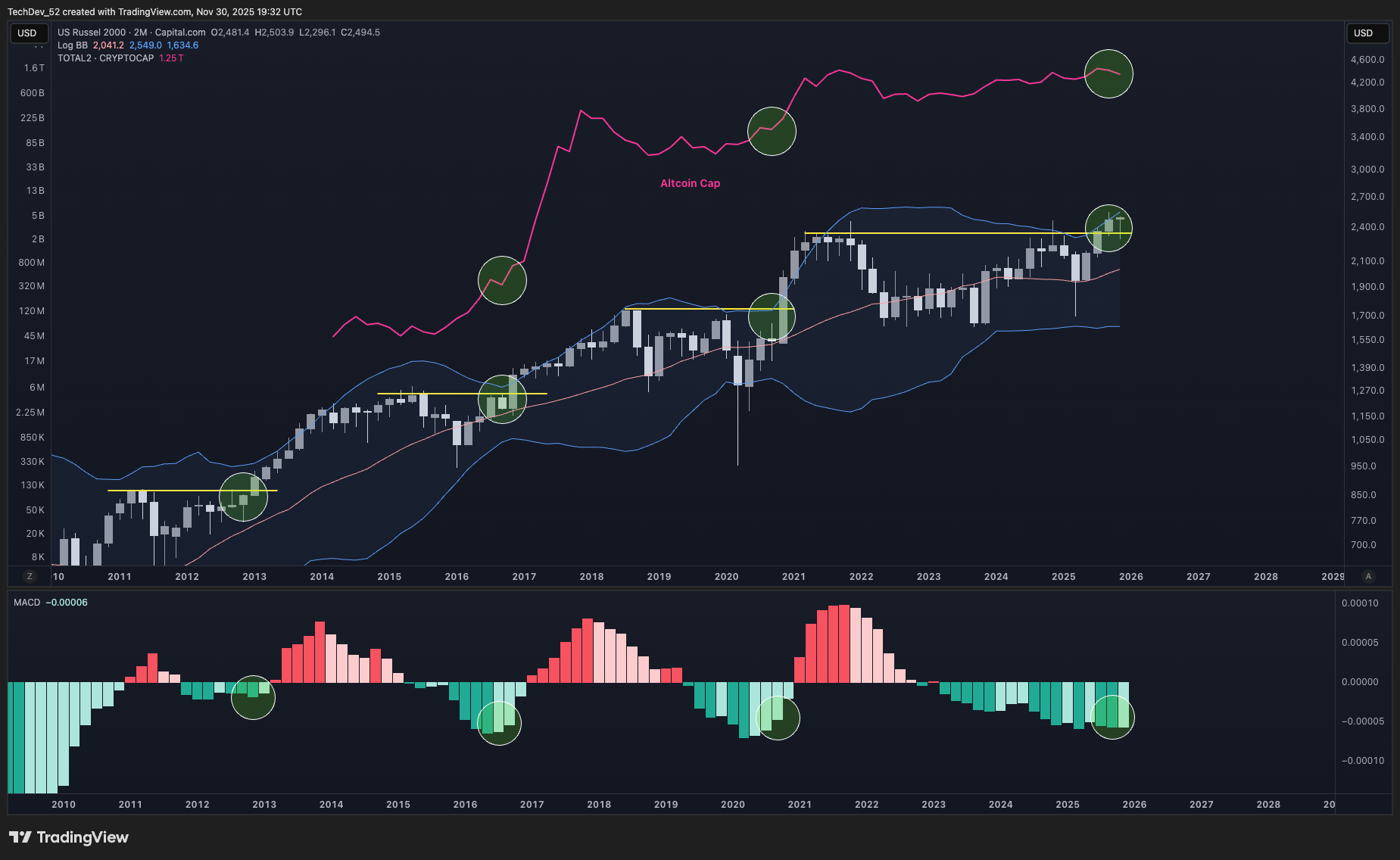Toggle the MACD indicator visibility
The image size is (1400, 860).
click(x=25, y=602)
